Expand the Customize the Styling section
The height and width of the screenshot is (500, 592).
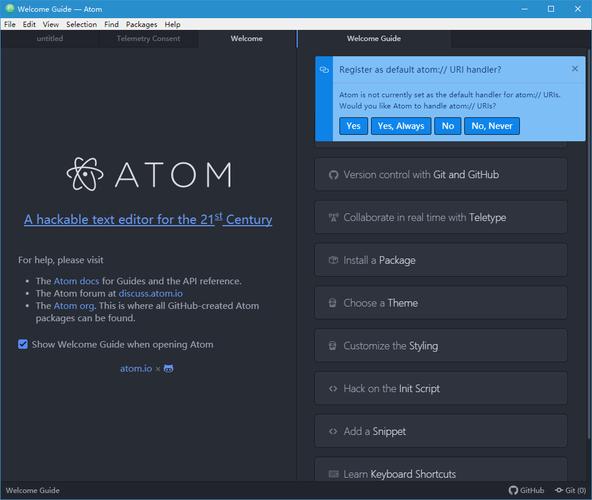pyautogui.click(x=441, y=346)
